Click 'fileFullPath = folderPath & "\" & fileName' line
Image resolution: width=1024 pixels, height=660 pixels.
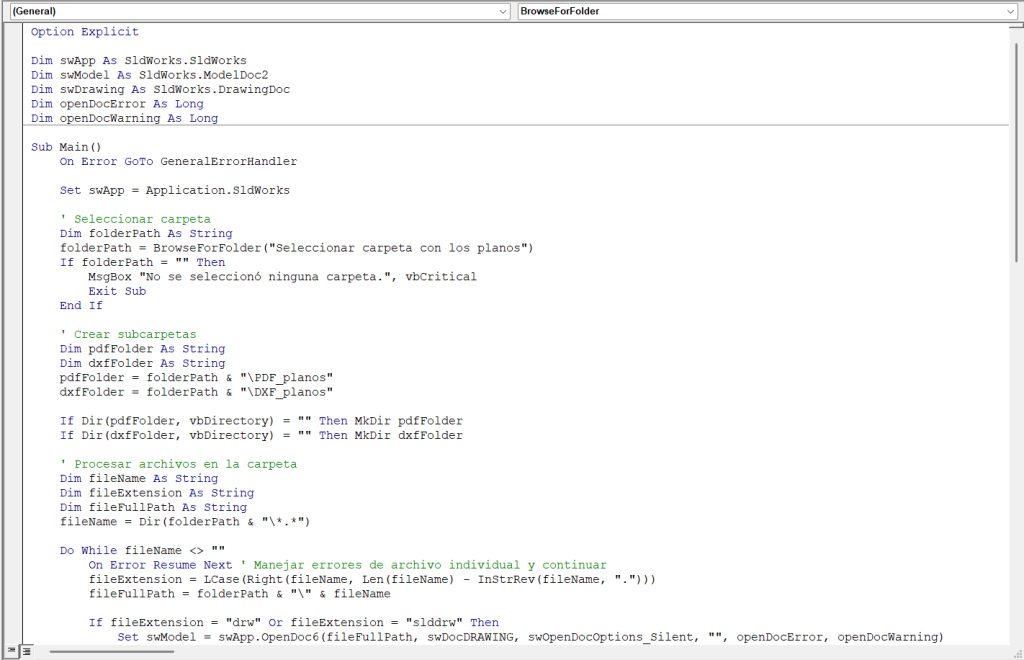(x=240, y=593)
